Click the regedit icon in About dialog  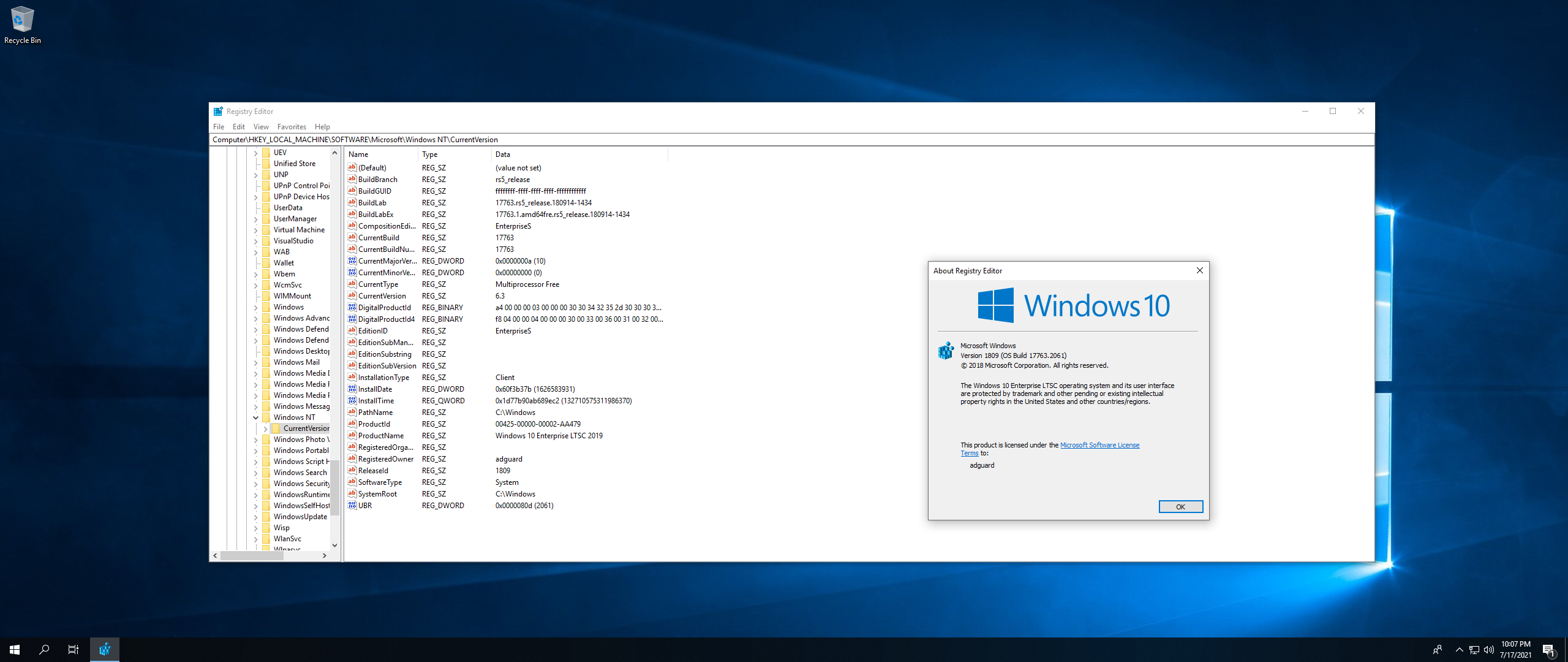946,351
